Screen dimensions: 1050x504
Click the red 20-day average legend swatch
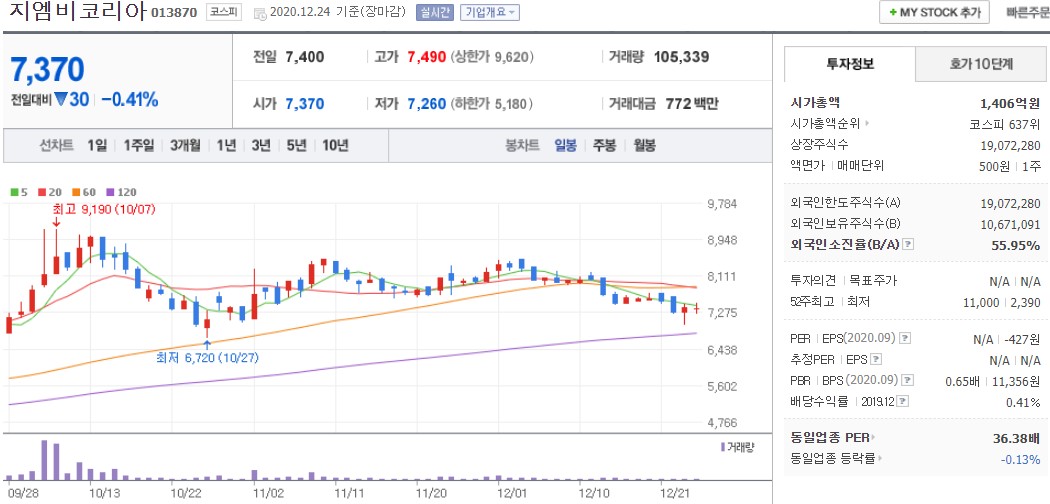(x=42, y=192)
